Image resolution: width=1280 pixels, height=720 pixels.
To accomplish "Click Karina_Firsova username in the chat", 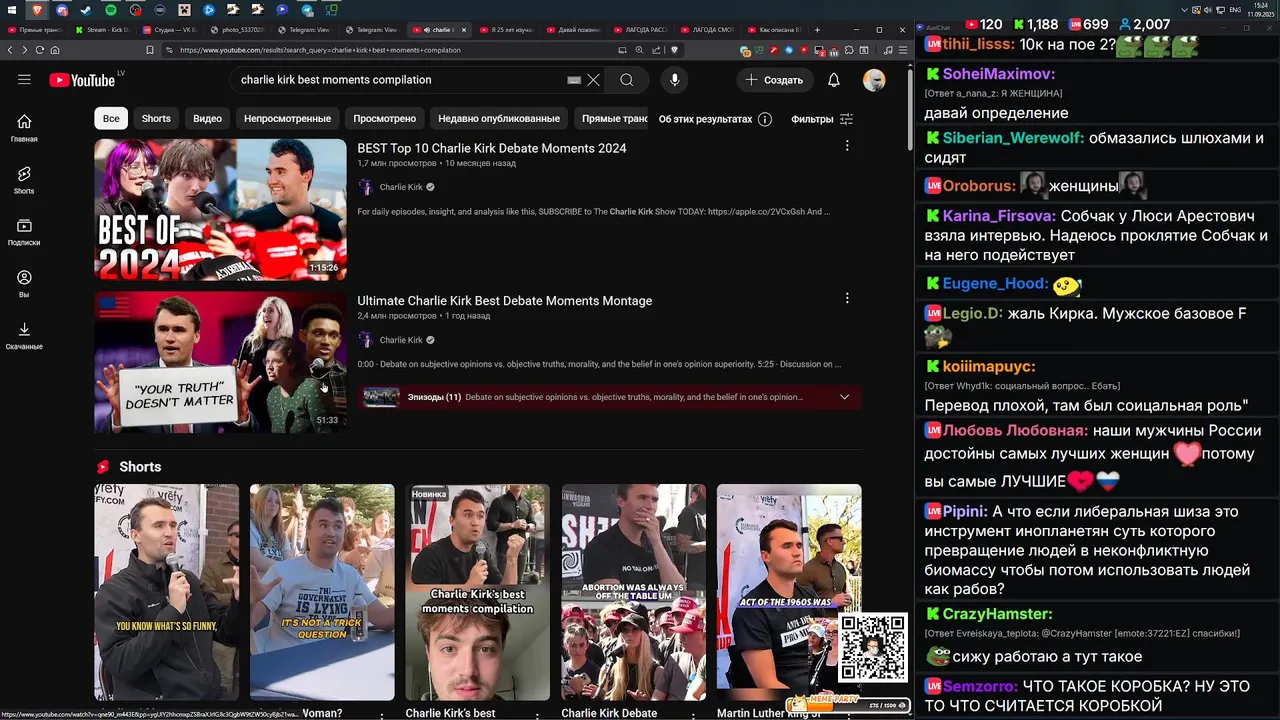I will 999,216.
